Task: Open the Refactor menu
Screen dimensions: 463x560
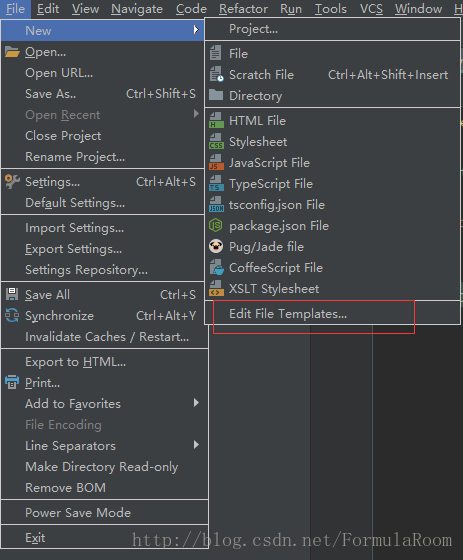Action: pyautogui.click(x=243, y=9)
